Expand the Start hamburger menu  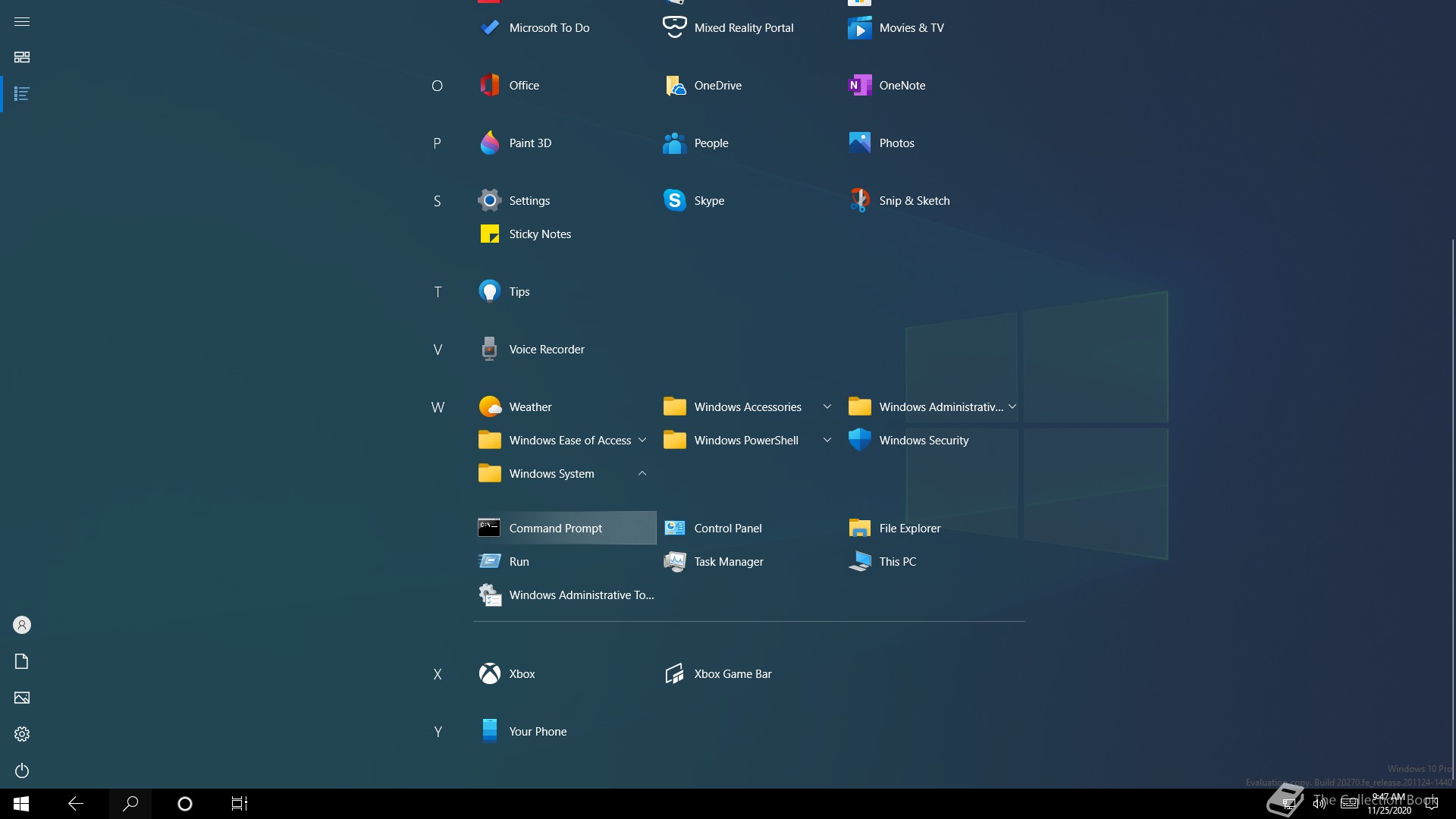22,21
